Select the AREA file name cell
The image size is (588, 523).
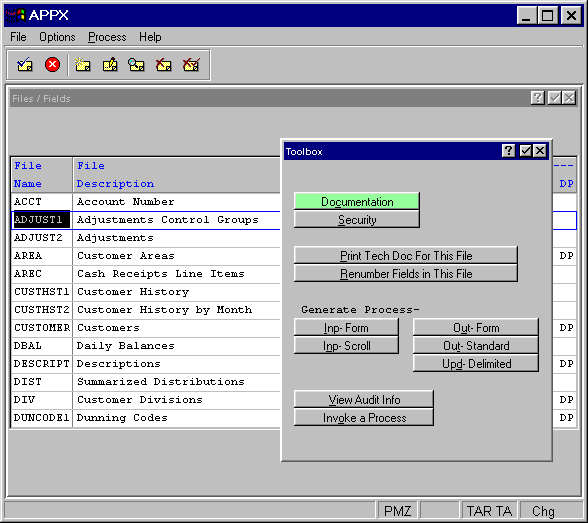click(41, 256)
